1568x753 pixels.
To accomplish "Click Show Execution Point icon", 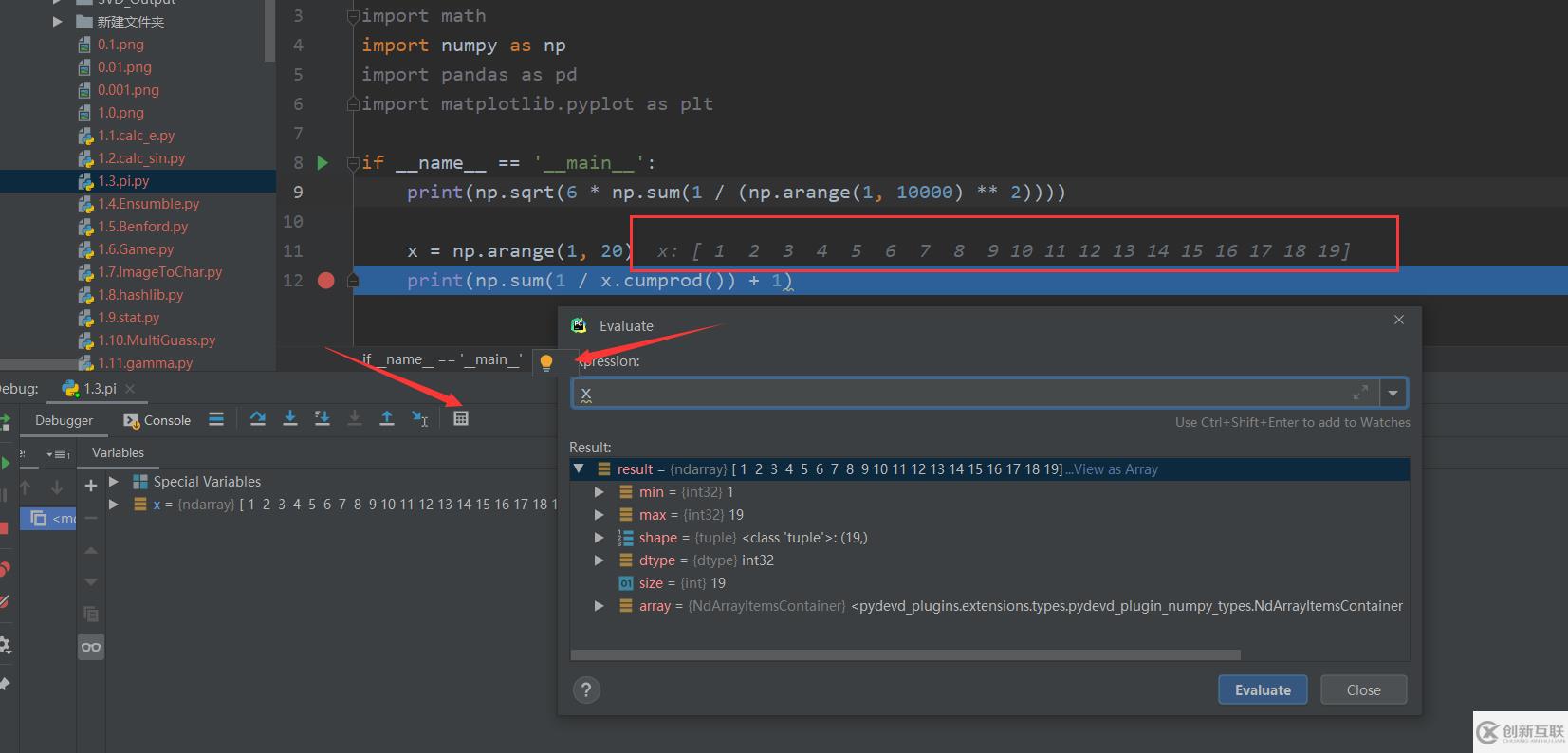I will tap(216, 418).
